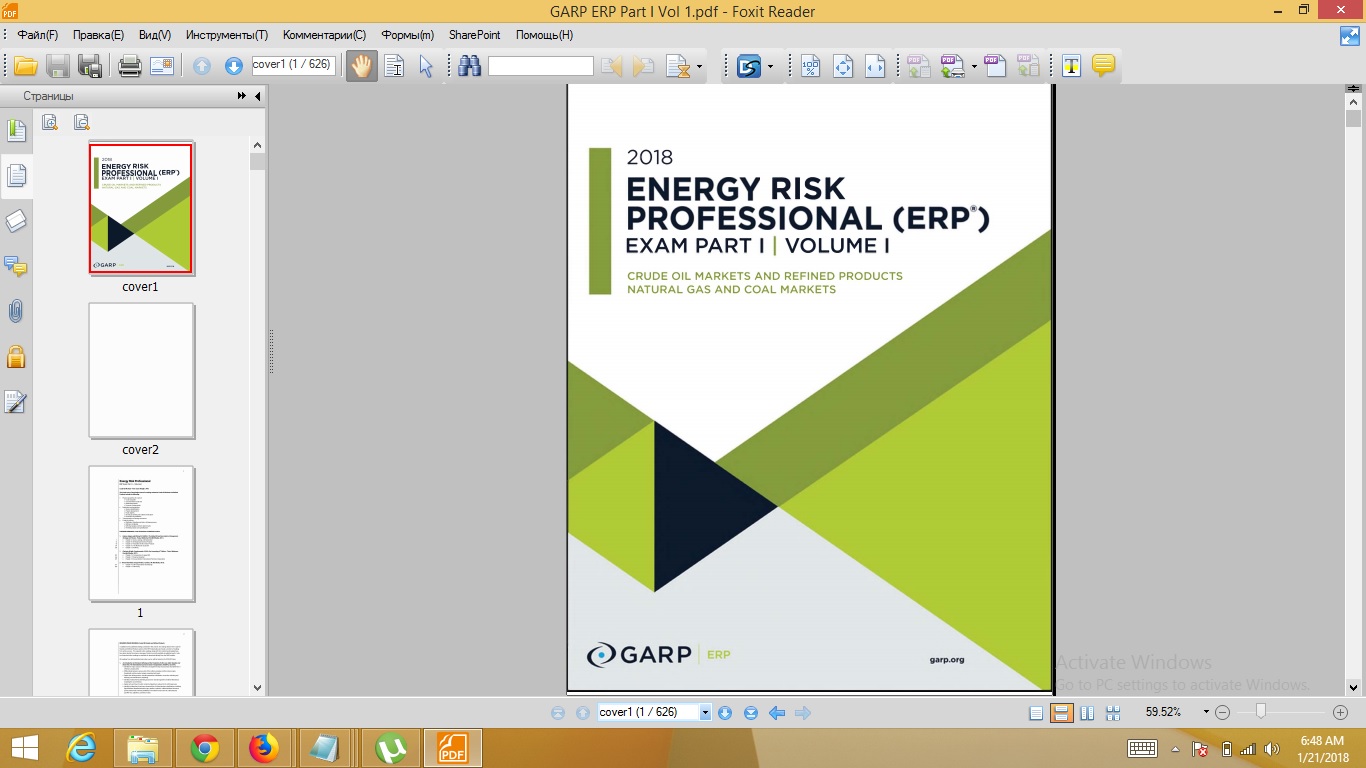Expand the Pages panel with double arrows

[241, 96]
